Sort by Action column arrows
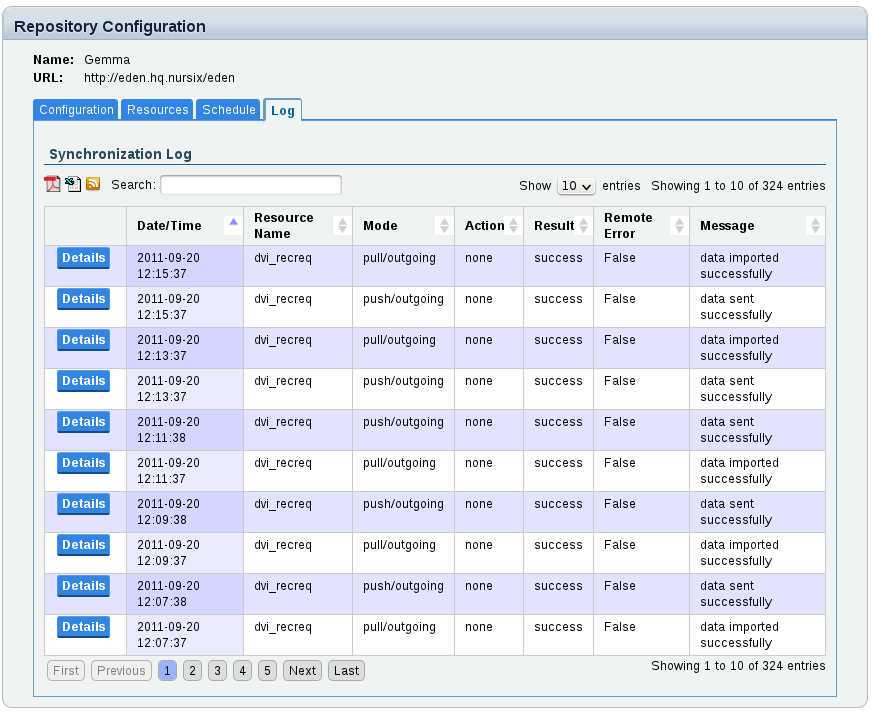 click(x=513, y=226)
